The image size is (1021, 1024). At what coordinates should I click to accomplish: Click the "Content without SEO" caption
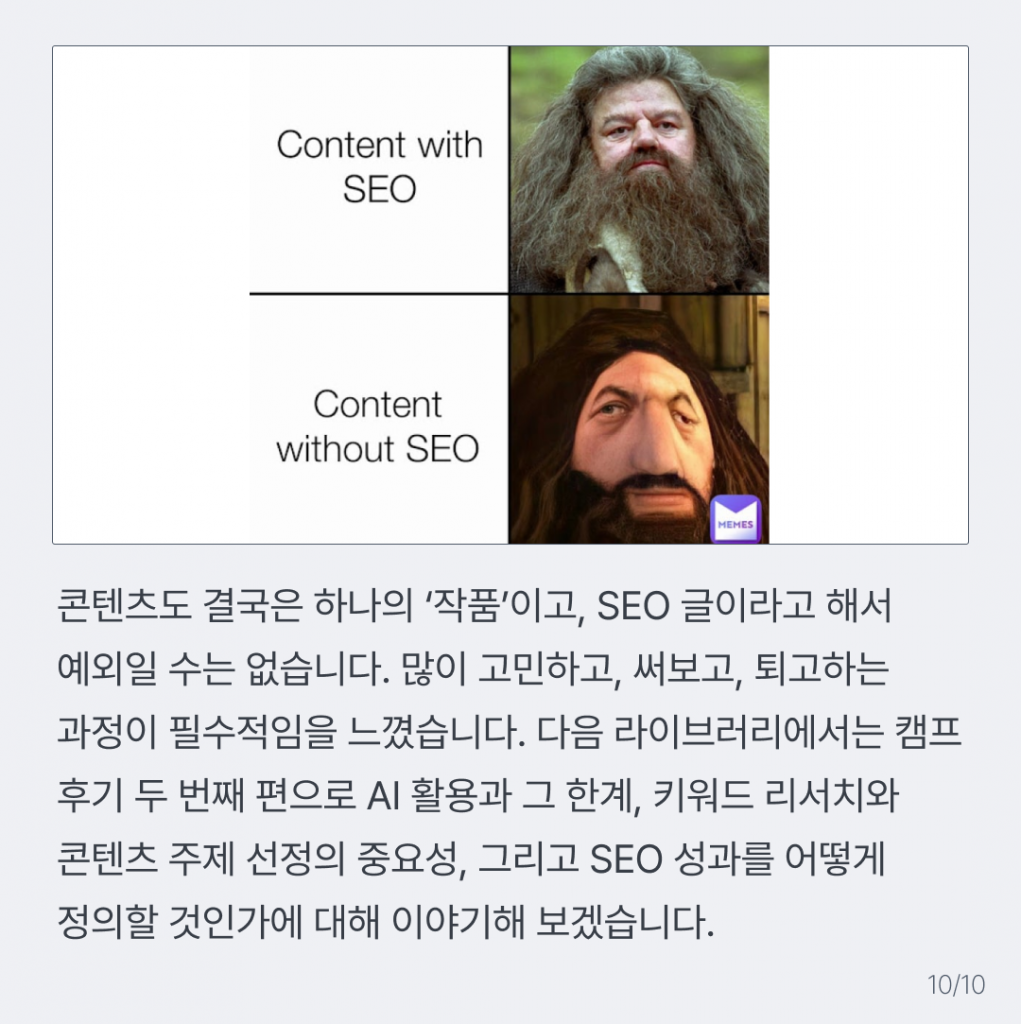(x=378, y=426)
